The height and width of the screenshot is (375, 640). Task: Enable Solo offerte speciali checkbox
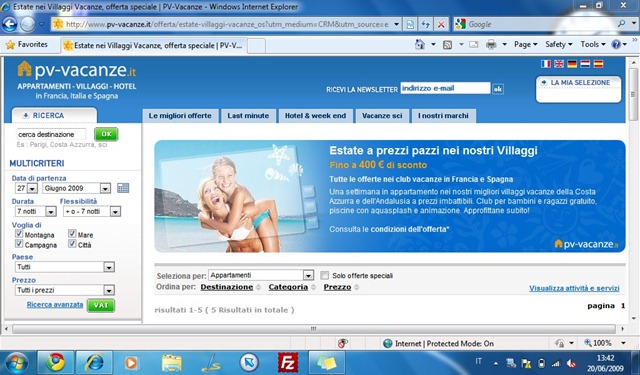click(324, 275)
